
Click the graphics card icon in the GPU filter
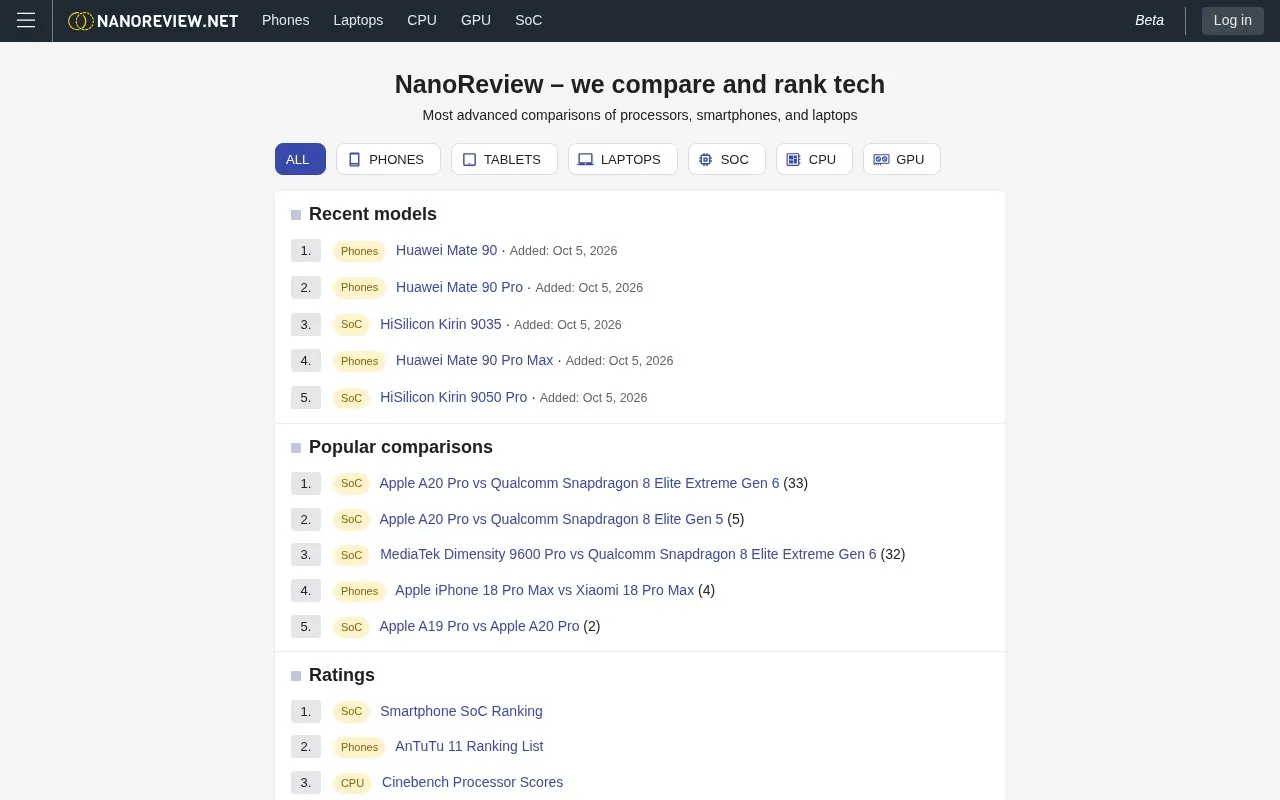pyautogui.click(x=881, y=160)
